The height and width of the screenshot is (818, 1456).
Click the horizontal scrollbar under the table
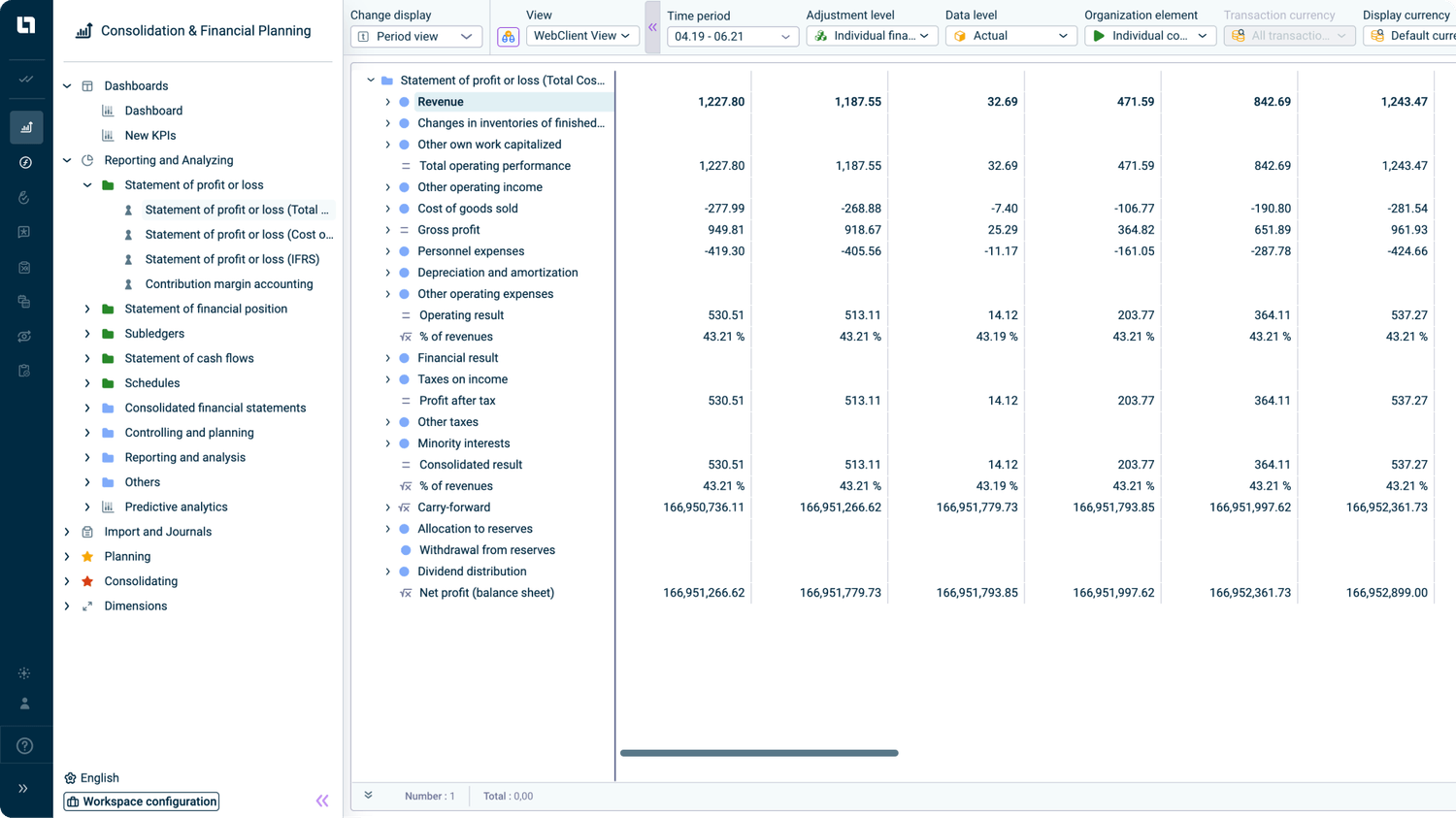759,753
